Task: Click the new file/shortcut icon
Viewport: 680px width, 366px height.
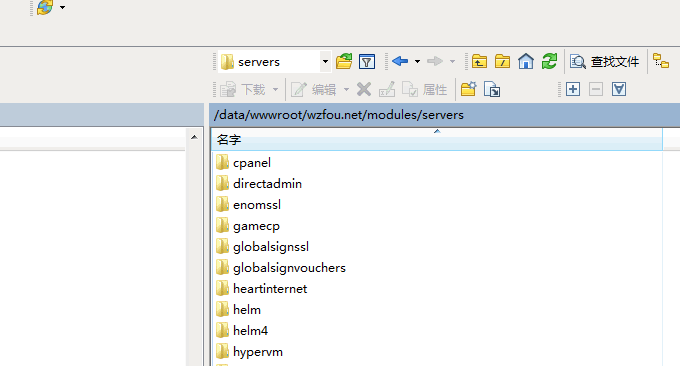Action: click(x=492, y=90)
